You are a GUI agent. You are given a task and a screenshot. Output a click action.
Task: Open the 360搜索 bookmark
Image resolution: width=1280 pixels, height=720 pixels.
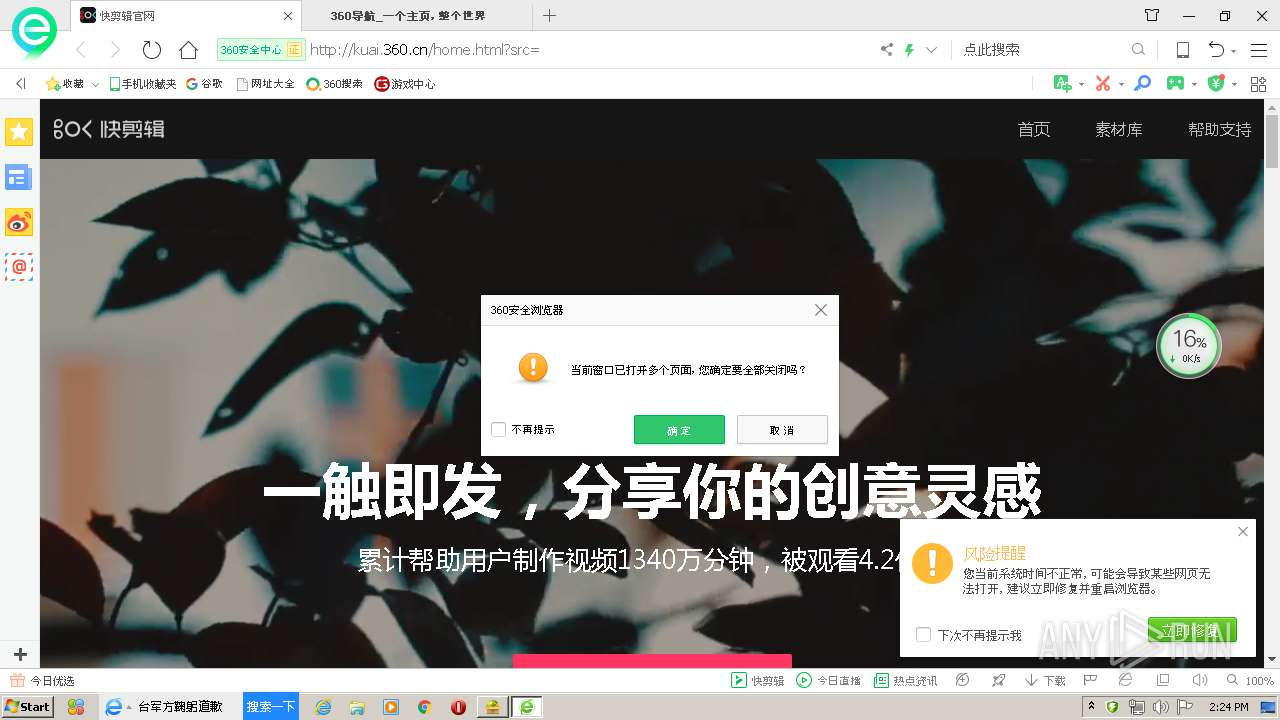[x=335, y=84]
